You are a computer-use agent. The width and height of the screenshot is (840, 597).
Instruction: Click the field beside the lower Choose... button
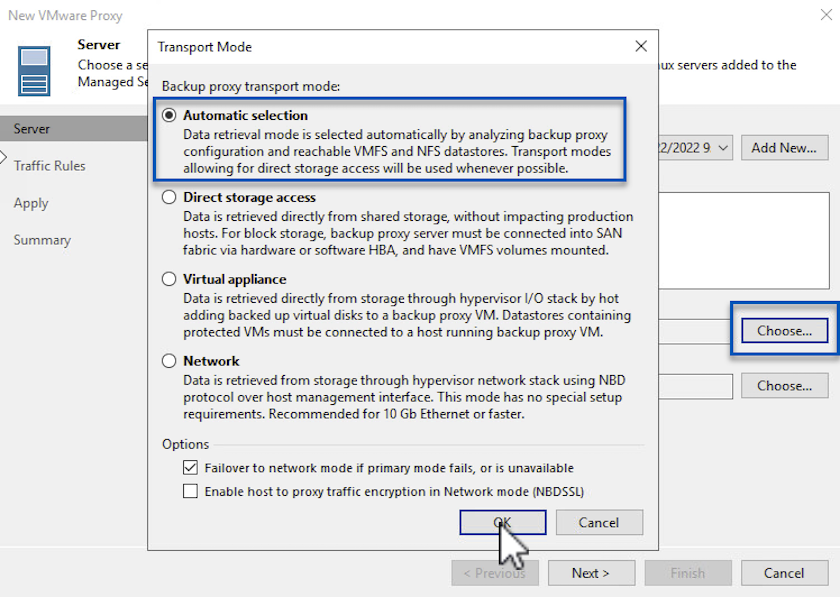click(695, 386)
